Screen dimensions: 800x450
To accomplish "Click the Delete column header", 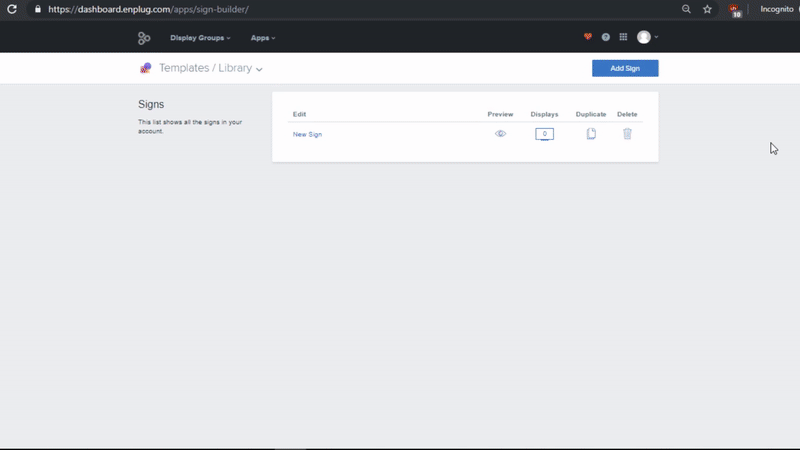I will [x=627, y=114].
